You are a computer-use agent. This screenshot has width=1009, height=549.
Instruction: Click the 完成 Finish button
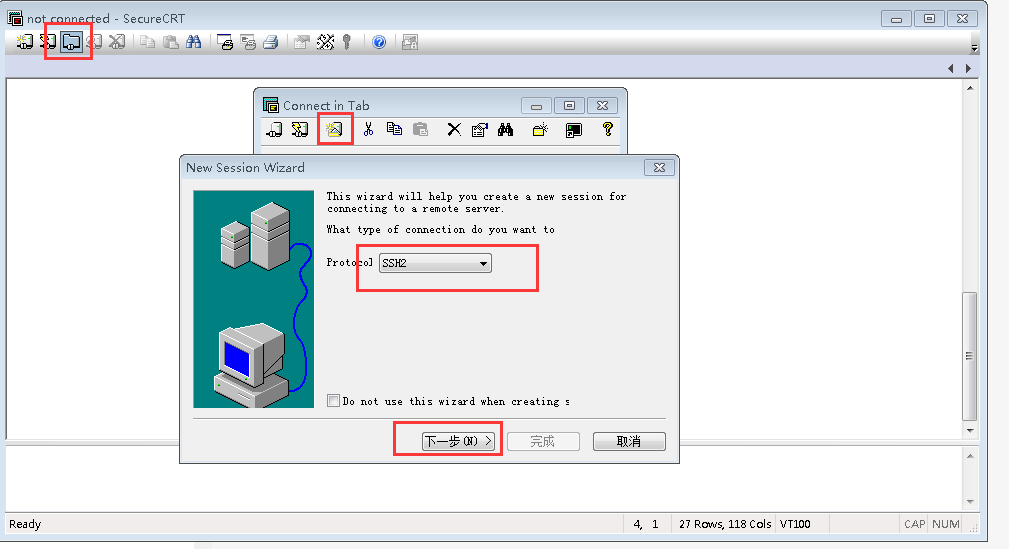pos(543,441)
